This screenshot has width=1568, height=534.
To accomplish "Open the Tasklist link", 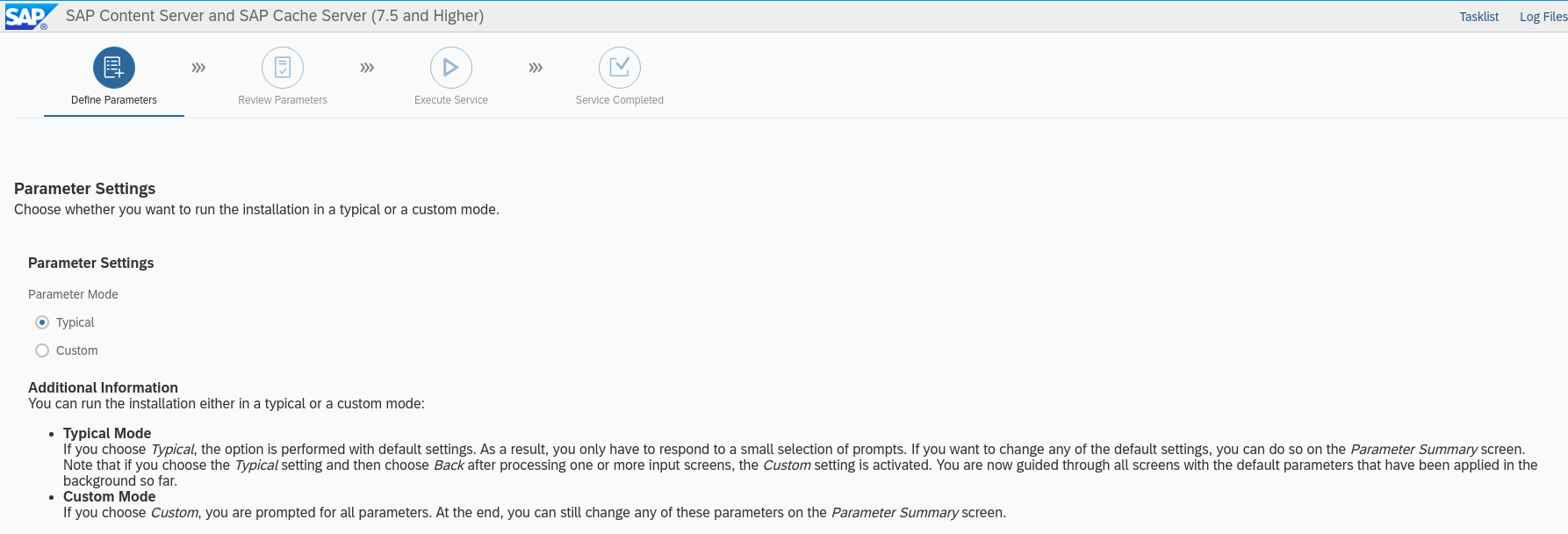I will pos(1478,17).
